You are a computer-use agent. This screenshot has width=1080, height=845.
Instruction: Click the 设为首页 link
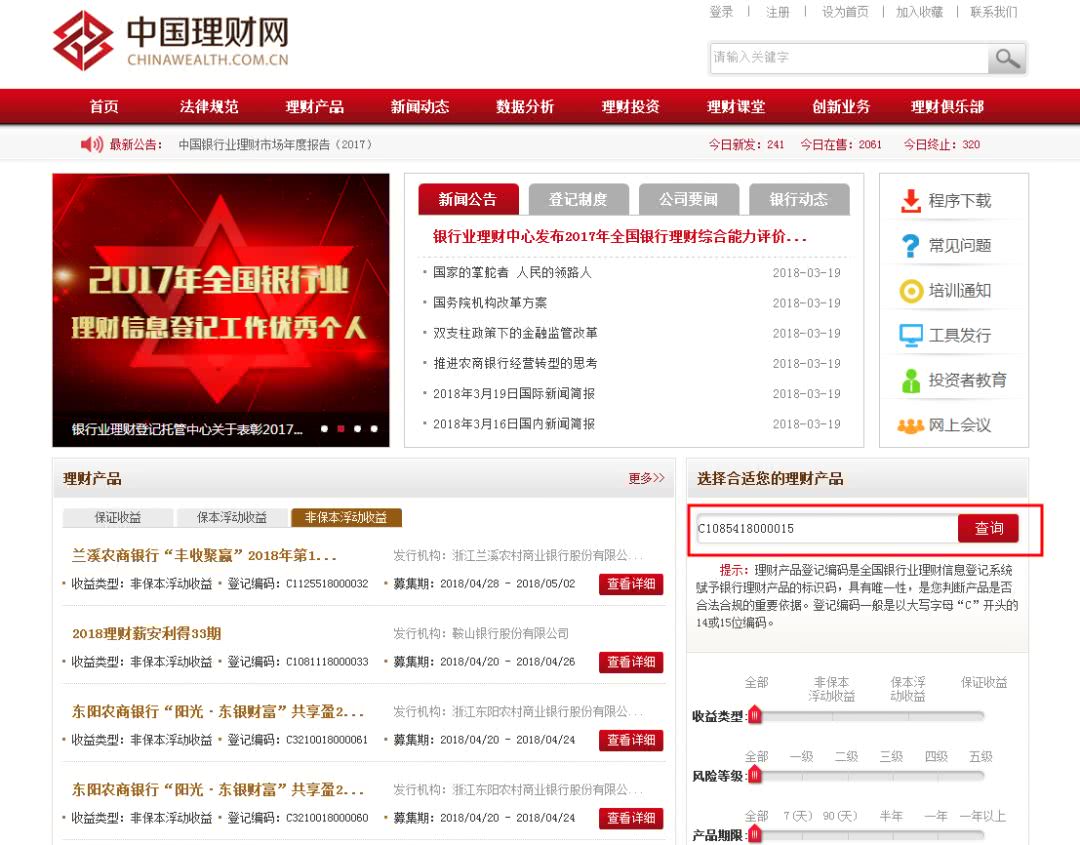[x=845, y=12]
